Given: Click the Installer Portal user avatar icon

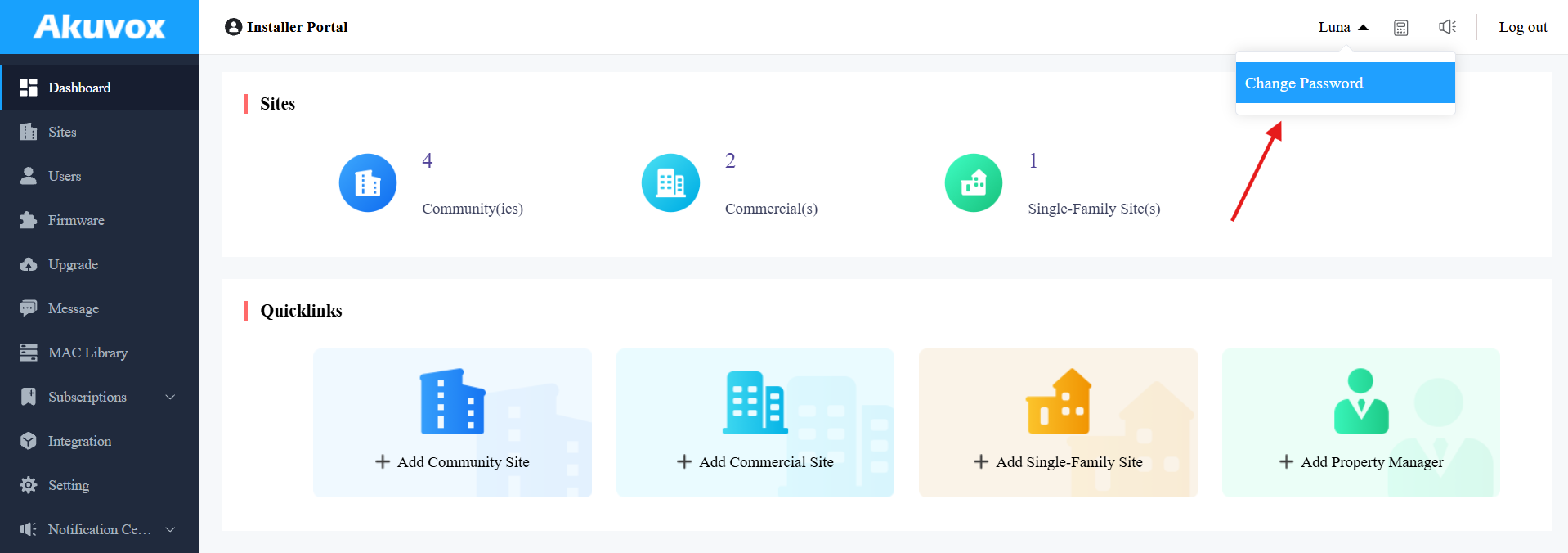Looking at the screenshot, I should click(233, 27).
